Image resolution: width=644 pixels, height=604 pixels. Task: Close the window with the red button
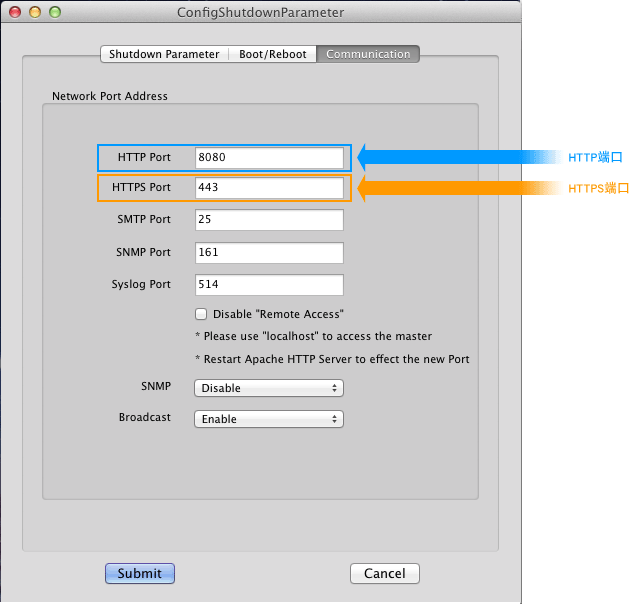click(15, 13)
